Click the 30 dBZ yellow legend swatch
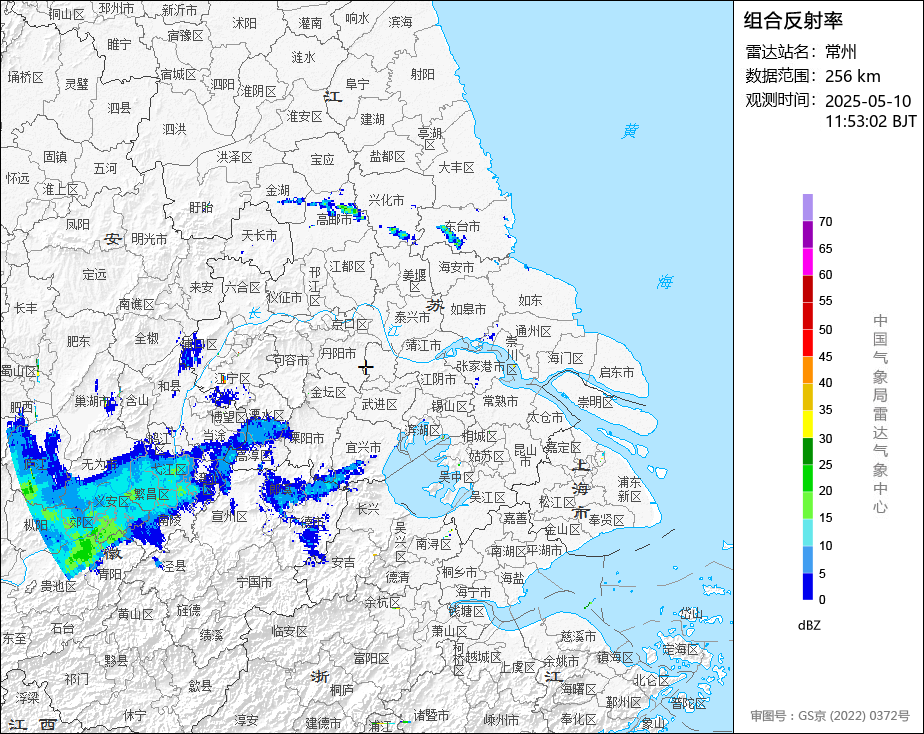 coord(807,424)
